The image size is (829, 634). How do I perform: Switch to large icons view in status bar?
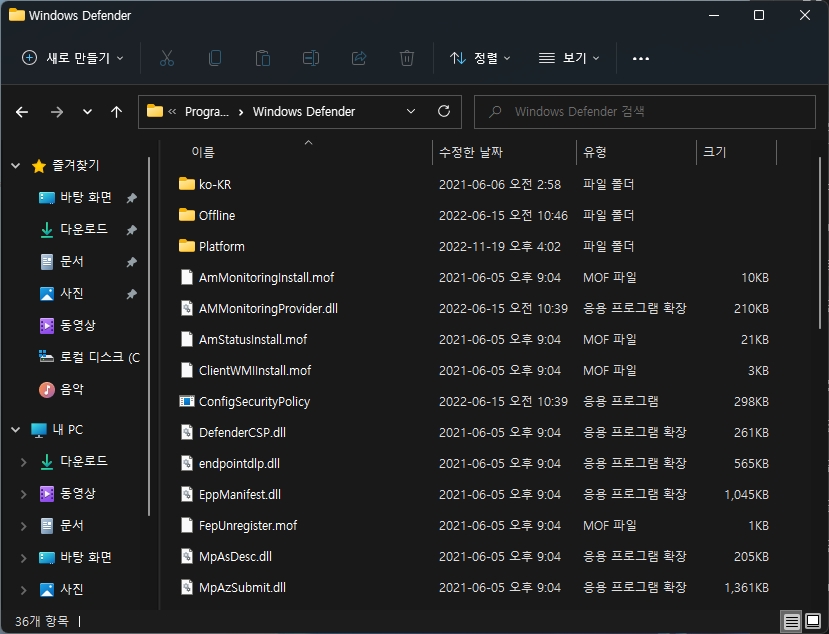[813, 621]
